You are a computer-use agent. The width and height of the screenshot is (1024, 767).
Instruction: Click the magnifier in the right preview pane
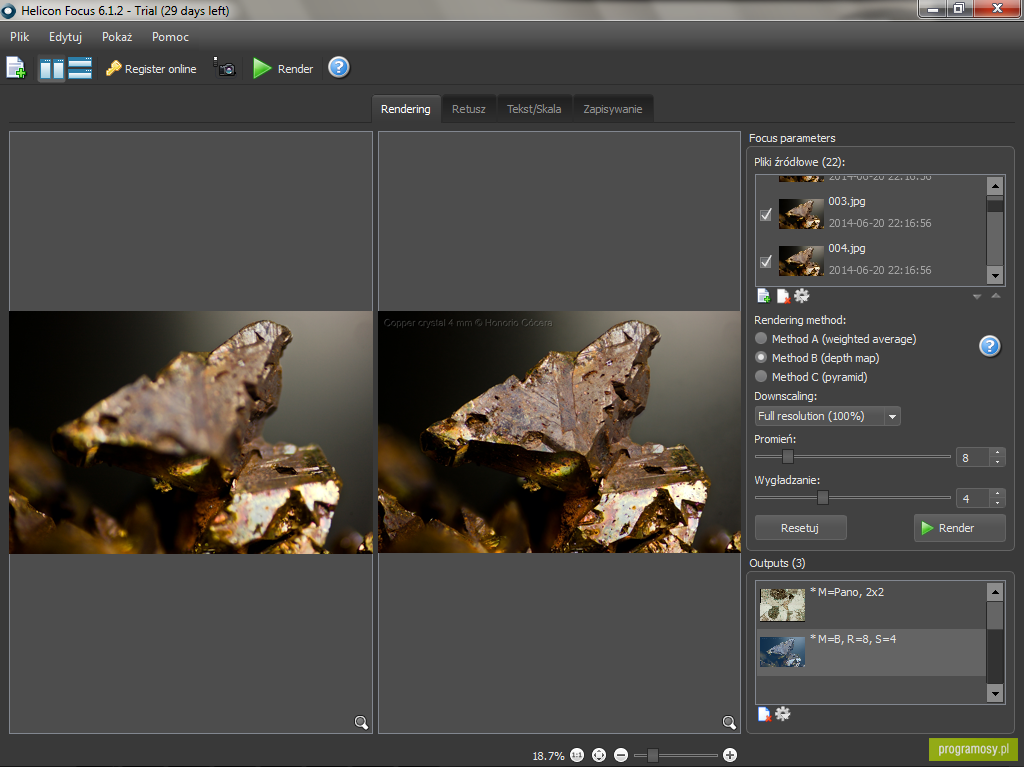coord(729,723)
